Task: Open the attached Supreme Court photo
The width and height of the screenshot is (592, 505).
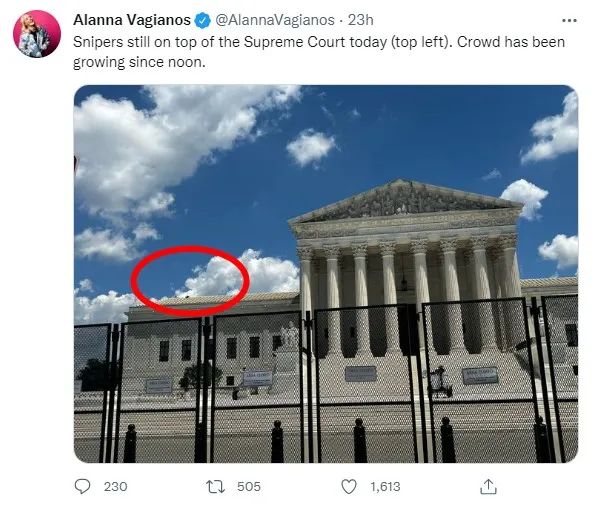Action: point(326,274)
